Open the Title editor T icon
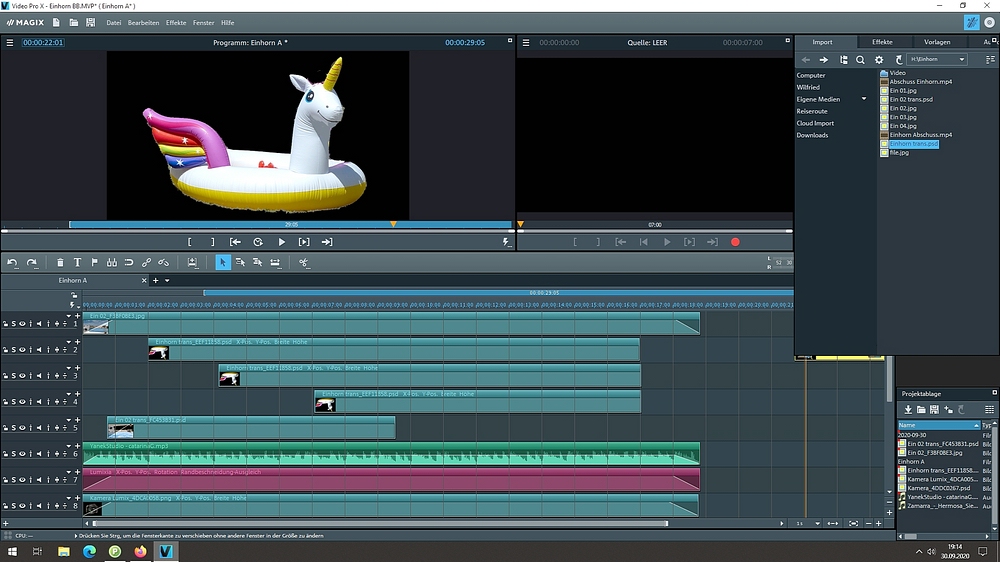This screenshot has height=562, width=1000. [x=77, y=262]
